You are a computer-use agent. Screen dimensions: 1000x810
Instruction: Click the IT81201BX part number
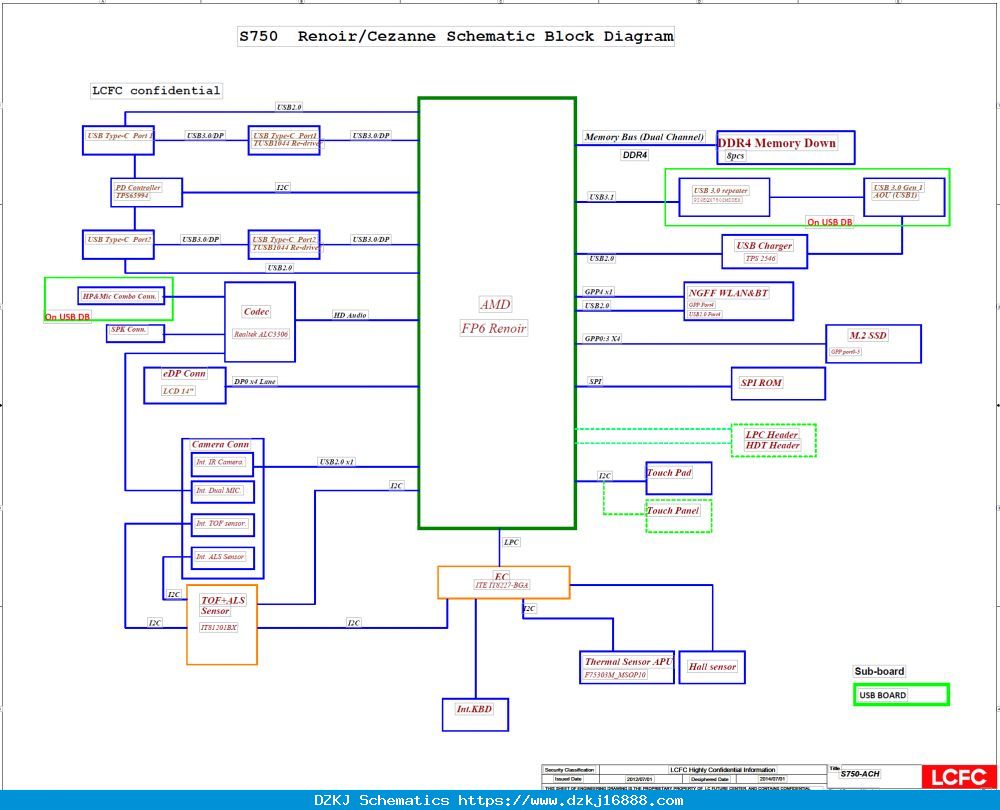click(219, 628)
